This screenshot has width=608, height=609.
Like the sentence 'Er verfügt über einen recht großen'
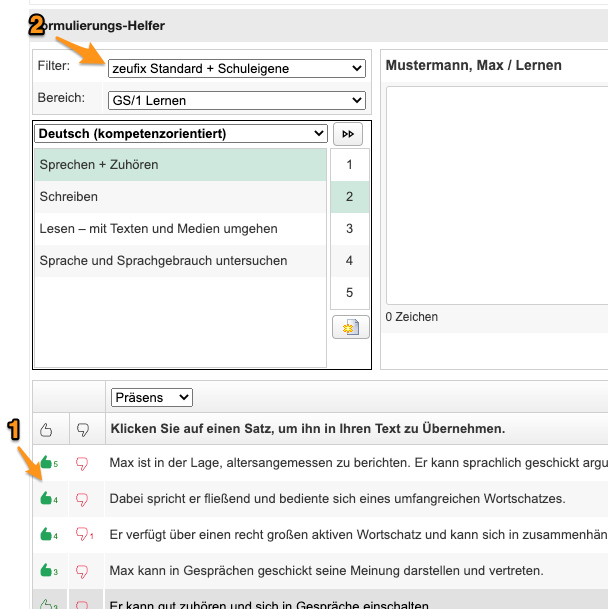click(x=46, y=534)
